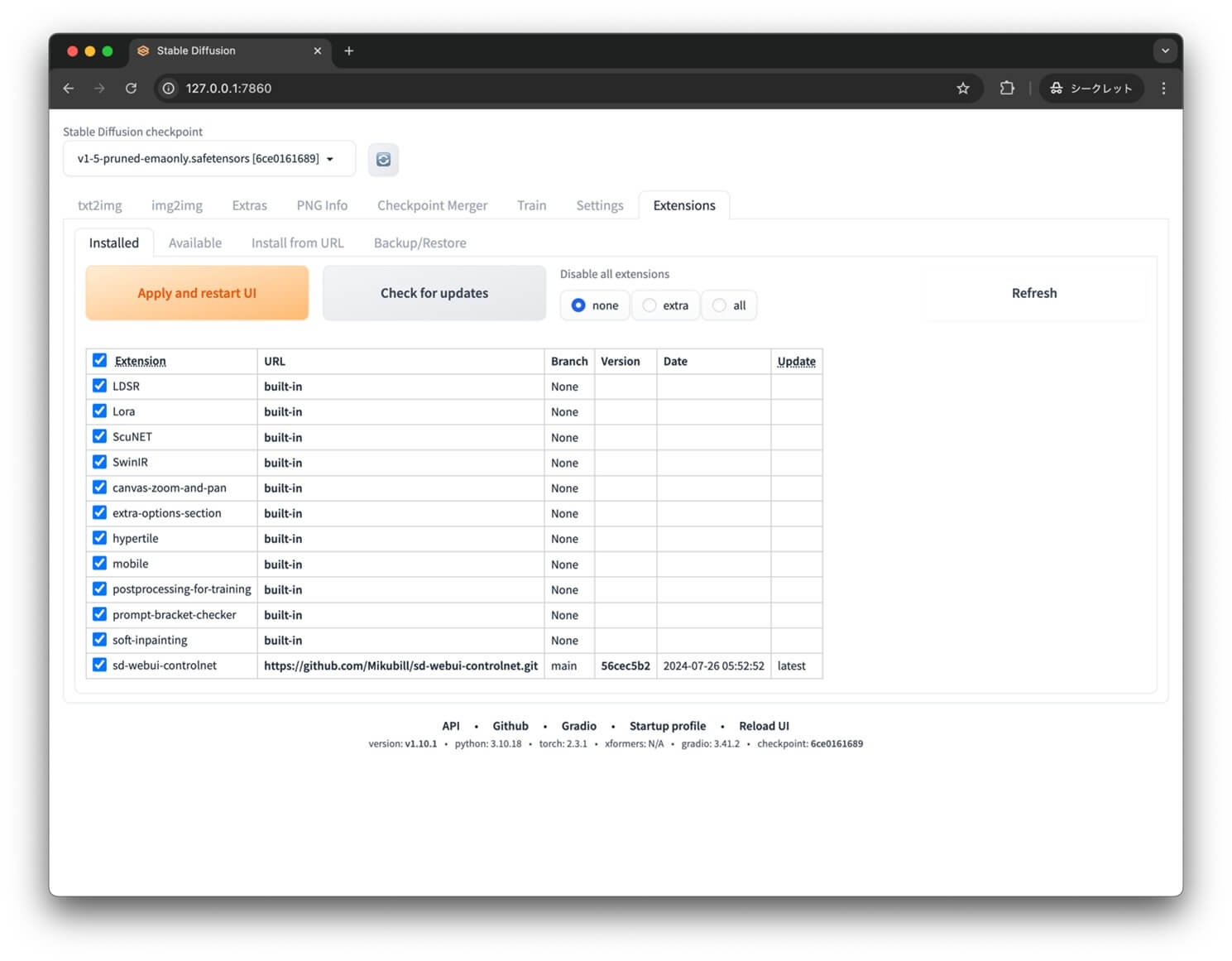Open the browser extensions puzzle icon
This screenshot has width=1232, height=961.
[x=1007, y=89]
